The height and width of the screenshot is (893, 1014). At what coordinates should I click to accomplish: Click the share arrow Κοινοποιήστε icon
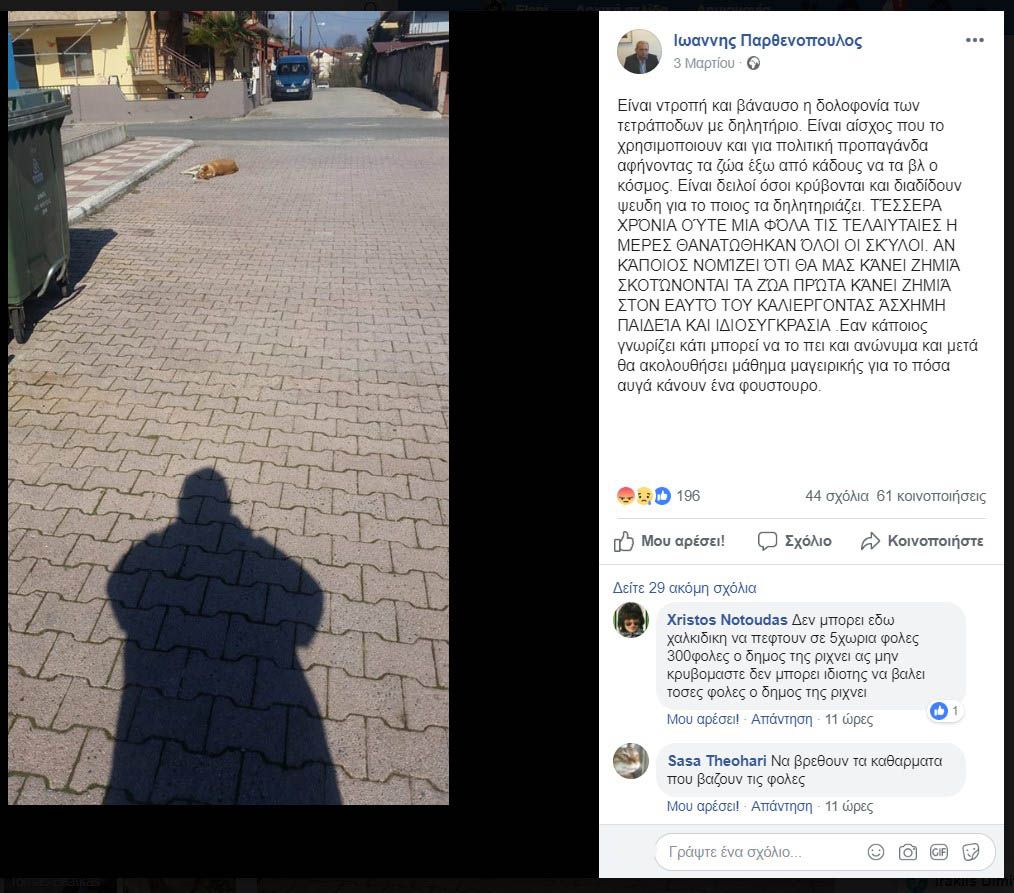(870, 541)
